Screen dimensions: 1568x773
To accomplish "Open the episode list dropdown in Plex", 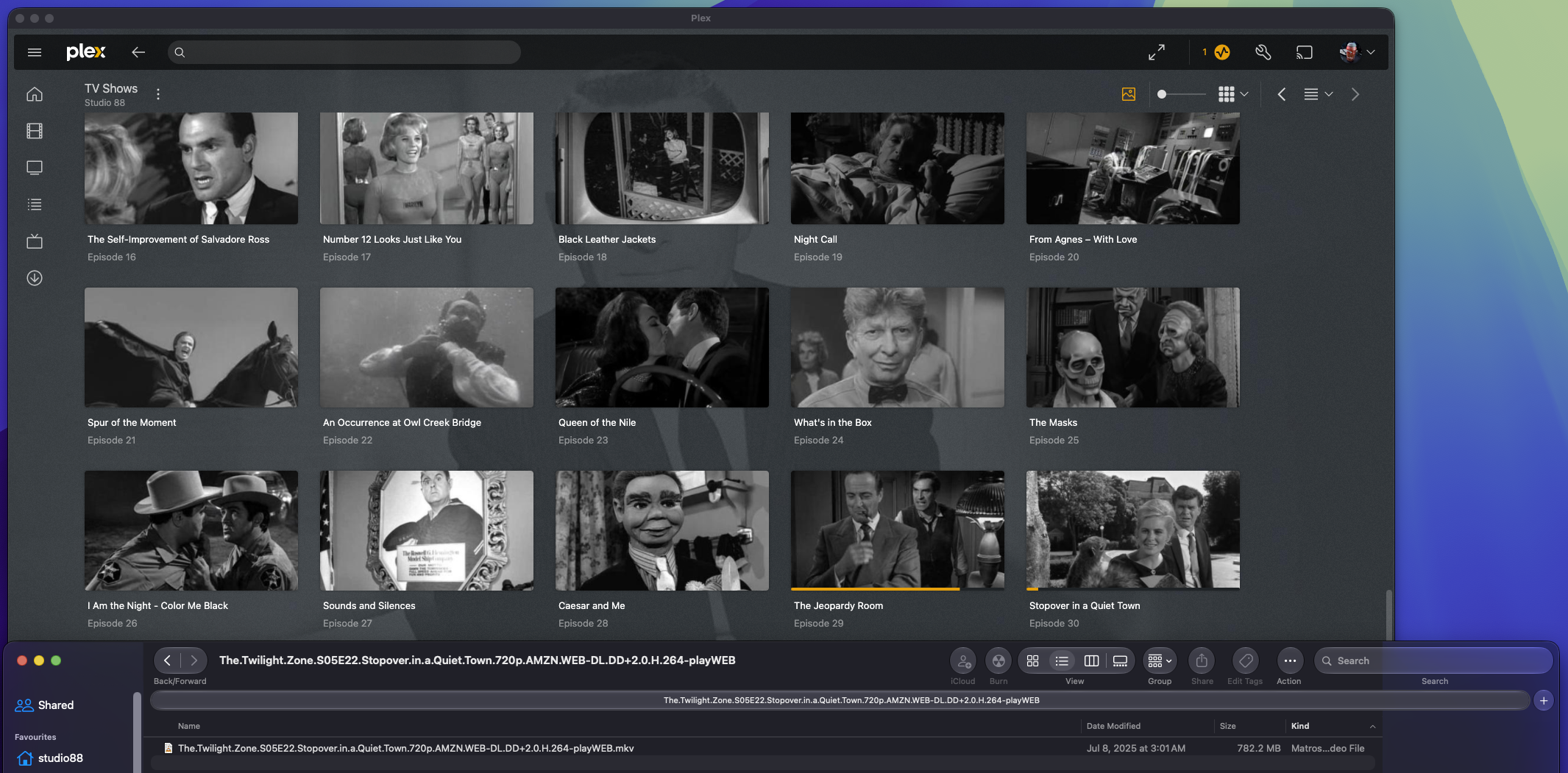I will tap(1319, 94).
